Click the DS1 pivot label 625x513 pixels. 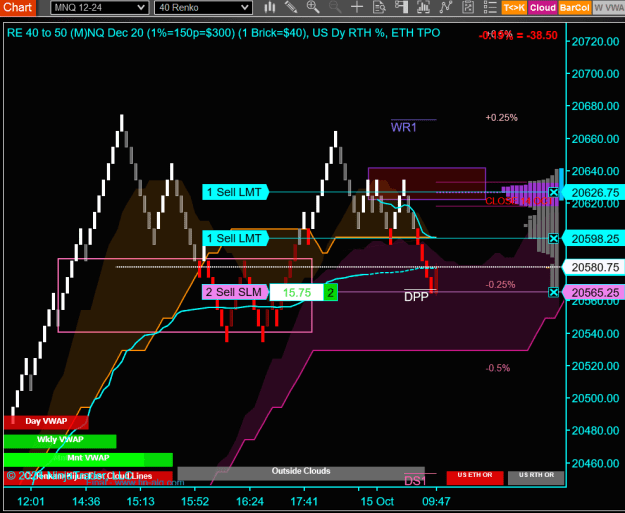(x=415, y=480)
